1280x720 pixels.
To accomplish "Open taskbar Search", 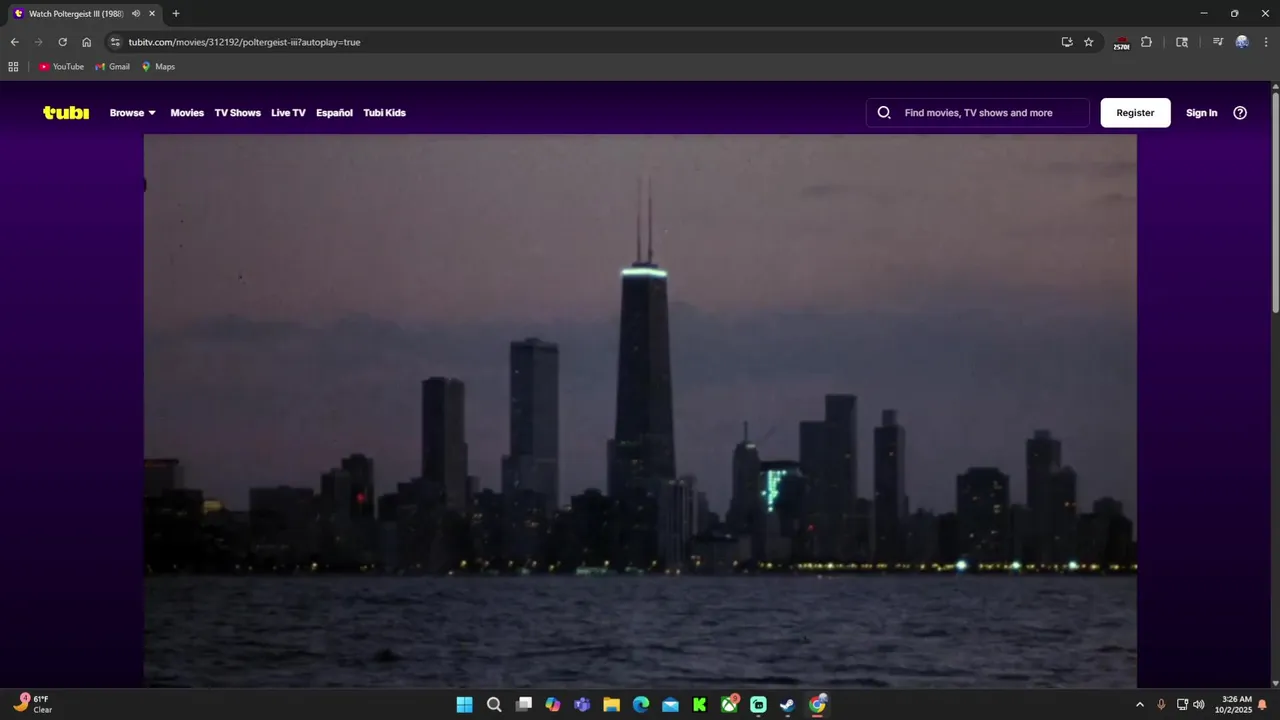I will pyautogui.click(x=494, y=704).
